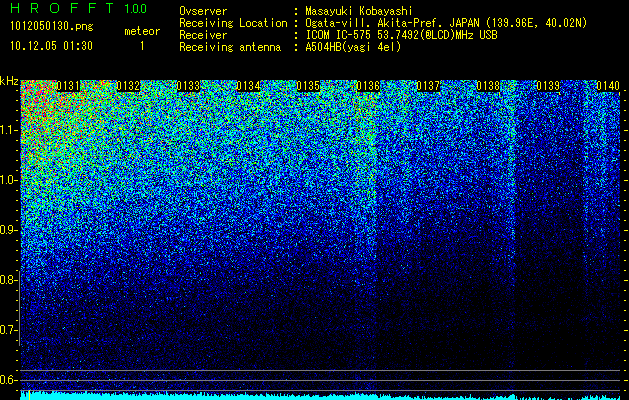The width and height of the screenshot is (629, 400).
Task: Click the yellow marker in the level graph
Action: [29, 395]
